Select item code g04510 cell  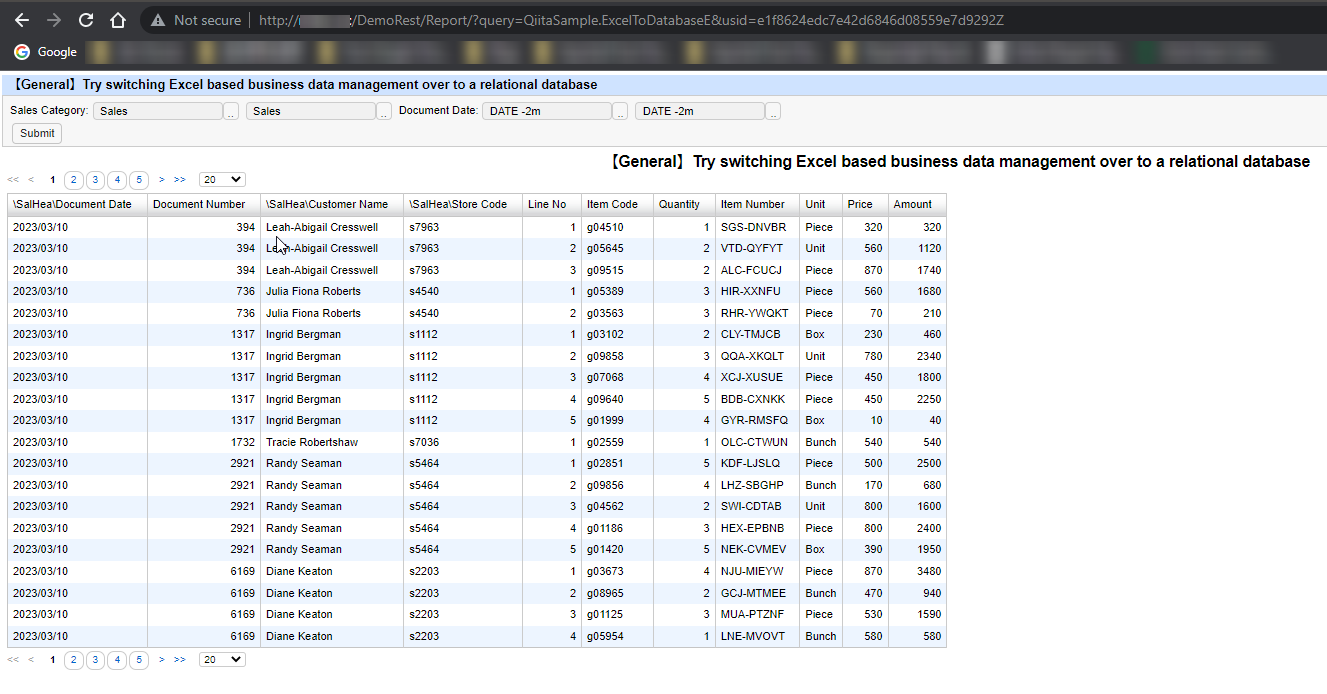(617, 227)
